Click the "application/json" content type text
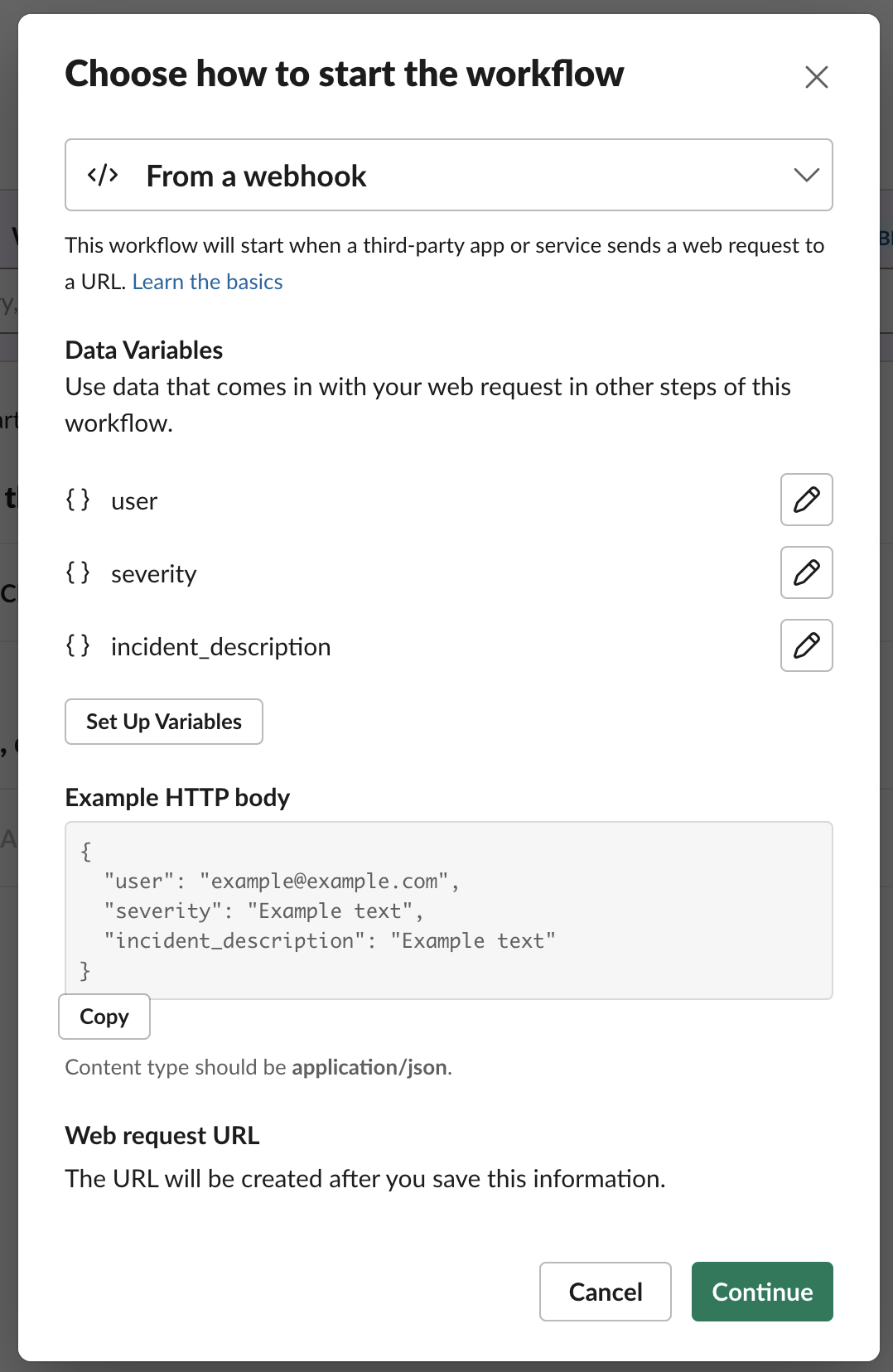 click(x=369, y=1067)
